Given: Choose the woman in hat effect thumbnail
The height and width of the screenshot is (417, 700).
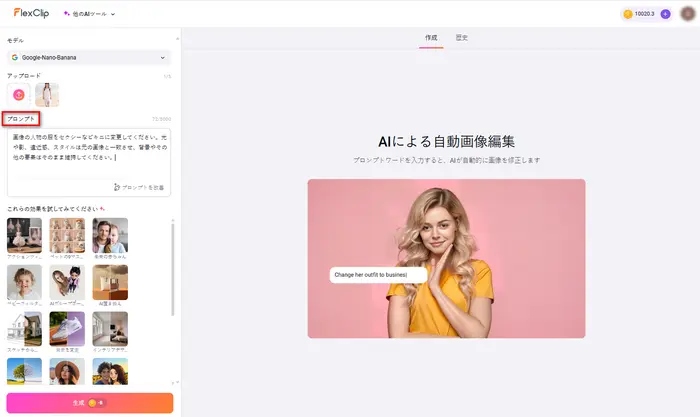Looking at the screenshot, I should click(x=67, y=371).
